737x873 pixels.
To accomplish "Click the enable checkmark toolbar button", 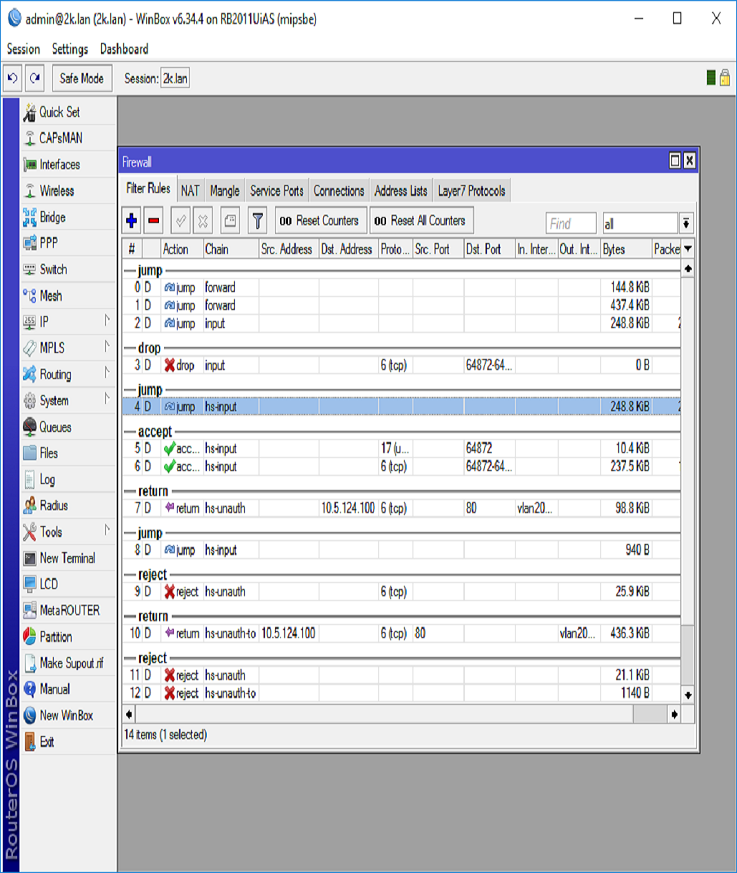I will pos(181,221).
